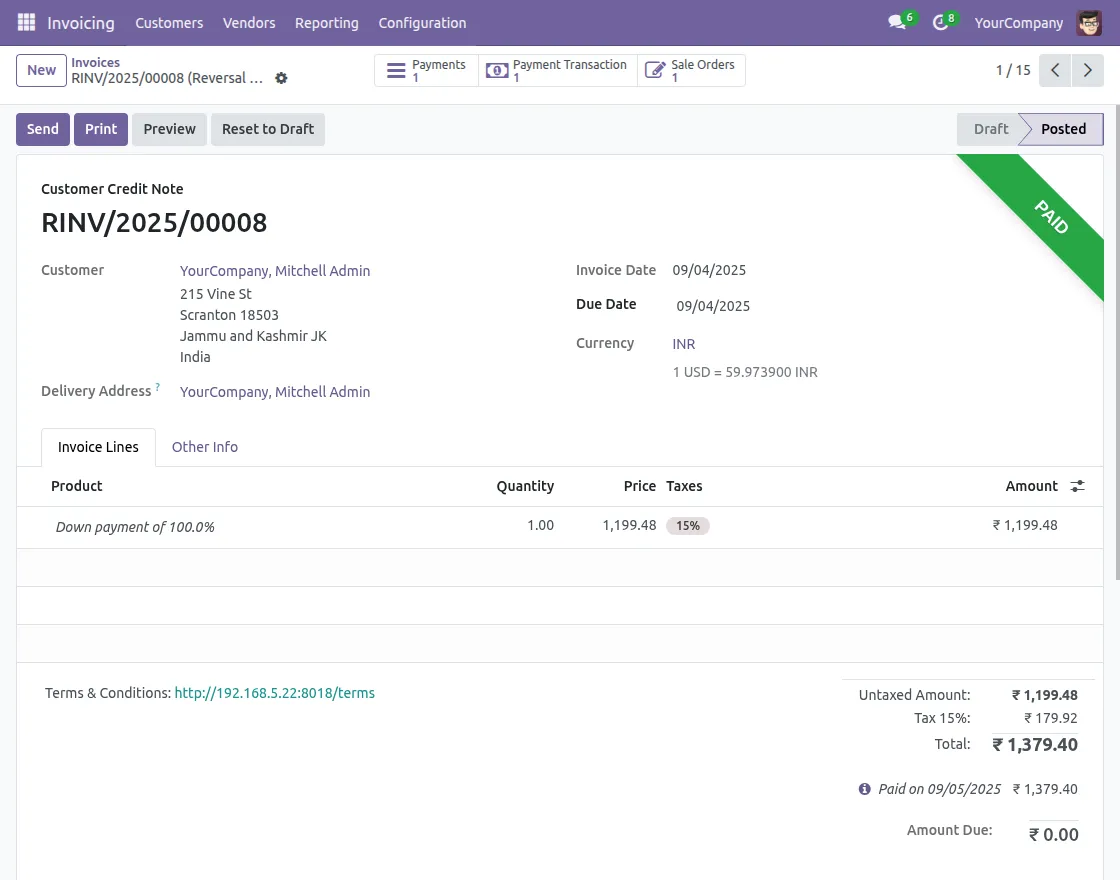Expand the Vendors menu
Image resolution: width=1120 pixels, height=880 pixels.
[249, 22]
